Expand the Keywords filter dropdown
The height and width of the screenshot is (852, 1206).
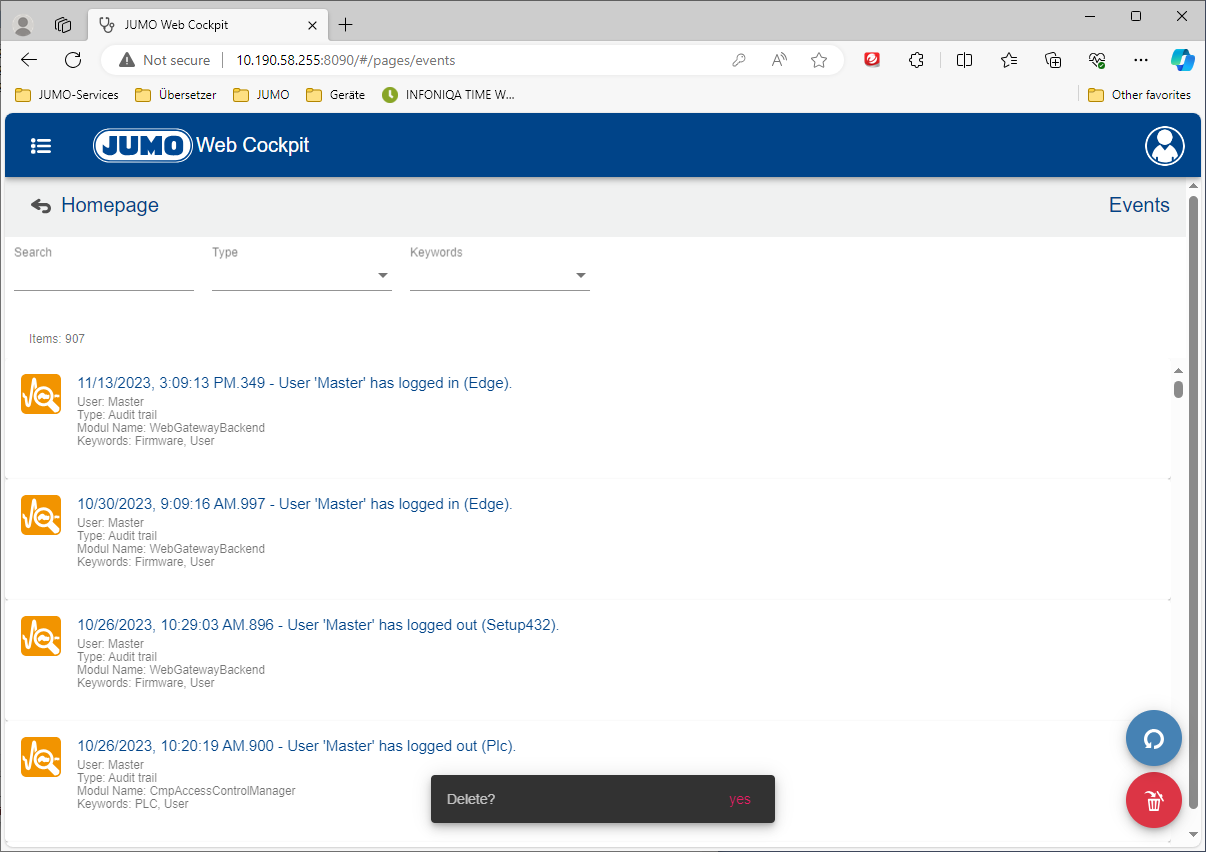499,275
